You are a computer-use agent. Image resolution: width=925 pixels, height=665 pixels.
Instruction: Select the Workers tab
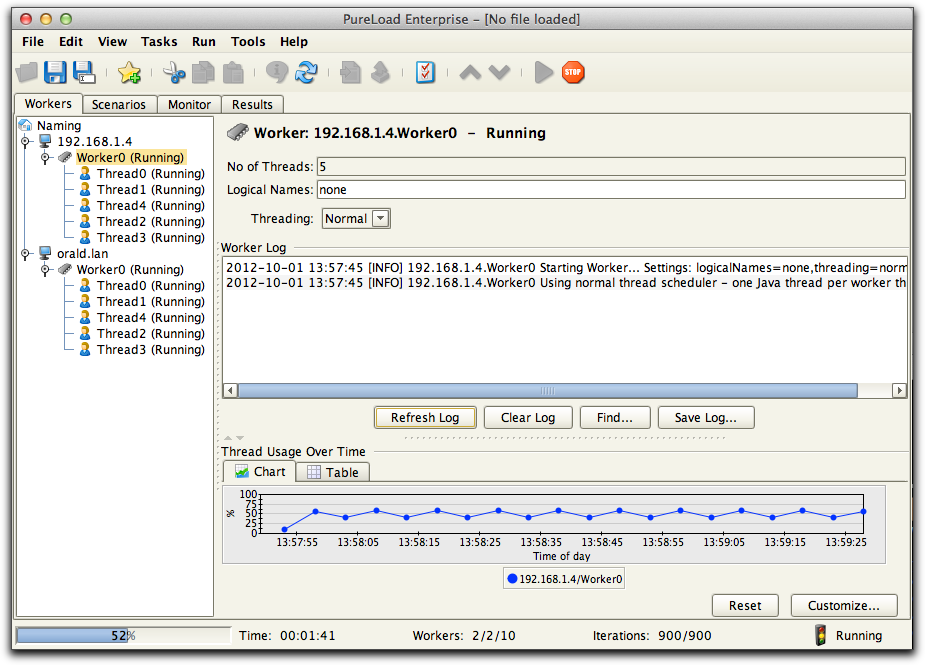click(x=48, y=104)
